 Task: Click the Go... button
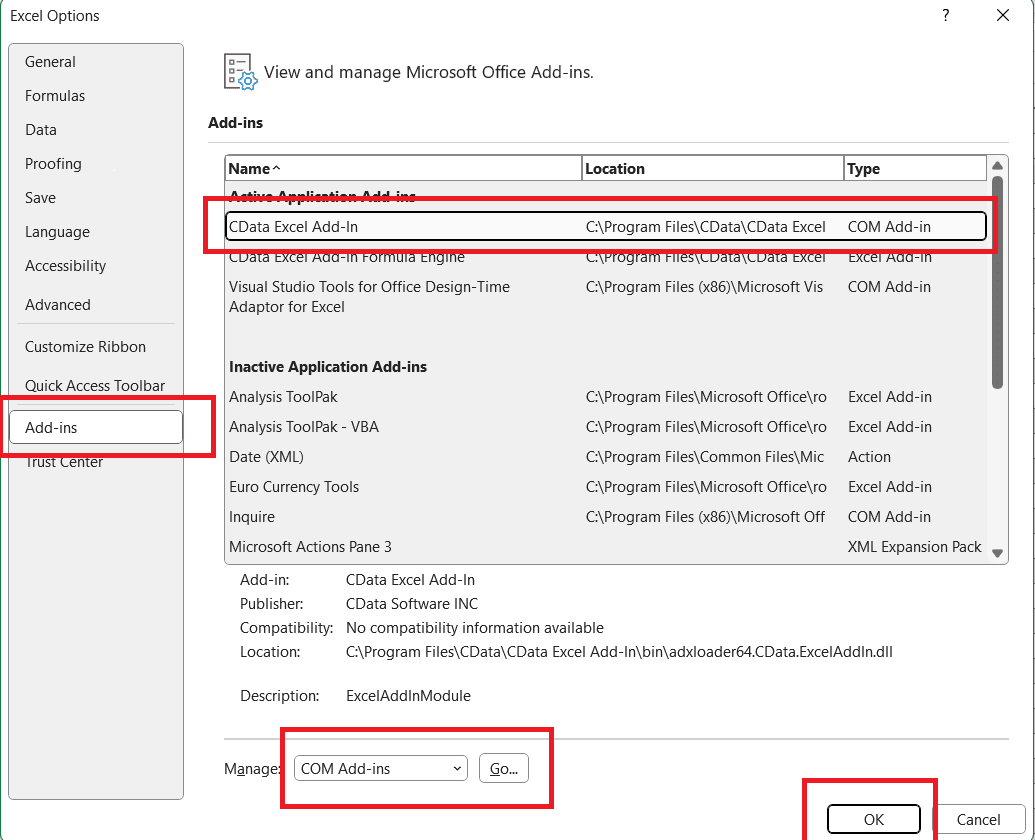pyautogui.click(x=504, y=769)
